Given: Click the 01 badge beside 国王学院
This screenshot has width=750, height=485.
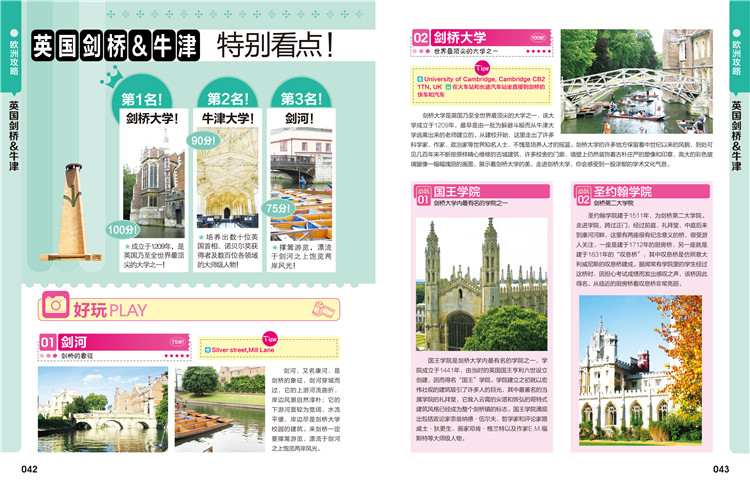Looking at the screenshot, I should [423, 196].
